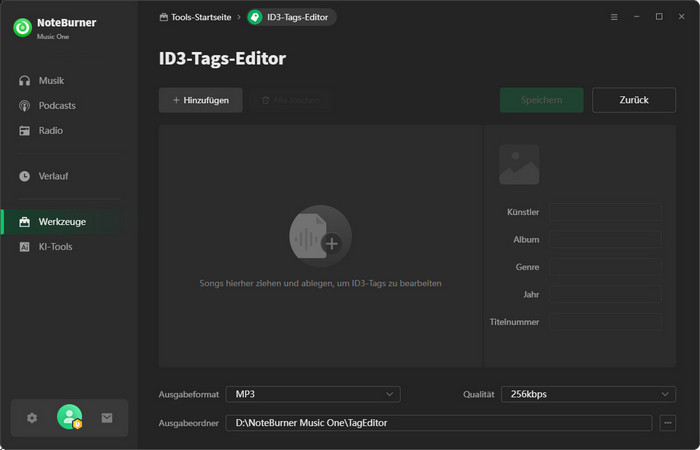Click the mail envelope icon
This screenshot has width=700, height=450.
tap(107, 418)
